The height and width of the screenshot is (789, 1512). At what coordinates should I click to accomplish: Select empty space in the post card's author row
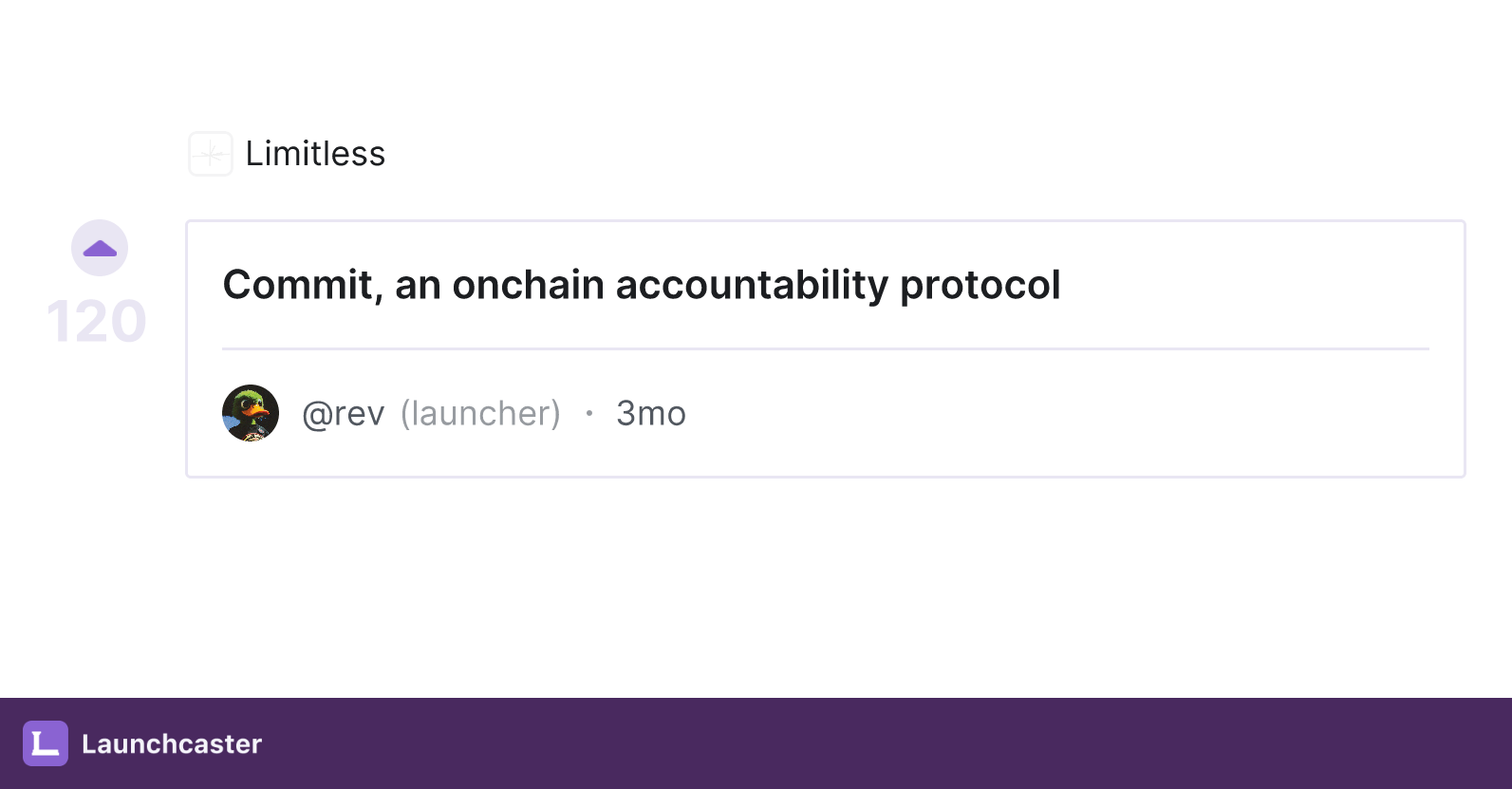[x=1054, y=413]
